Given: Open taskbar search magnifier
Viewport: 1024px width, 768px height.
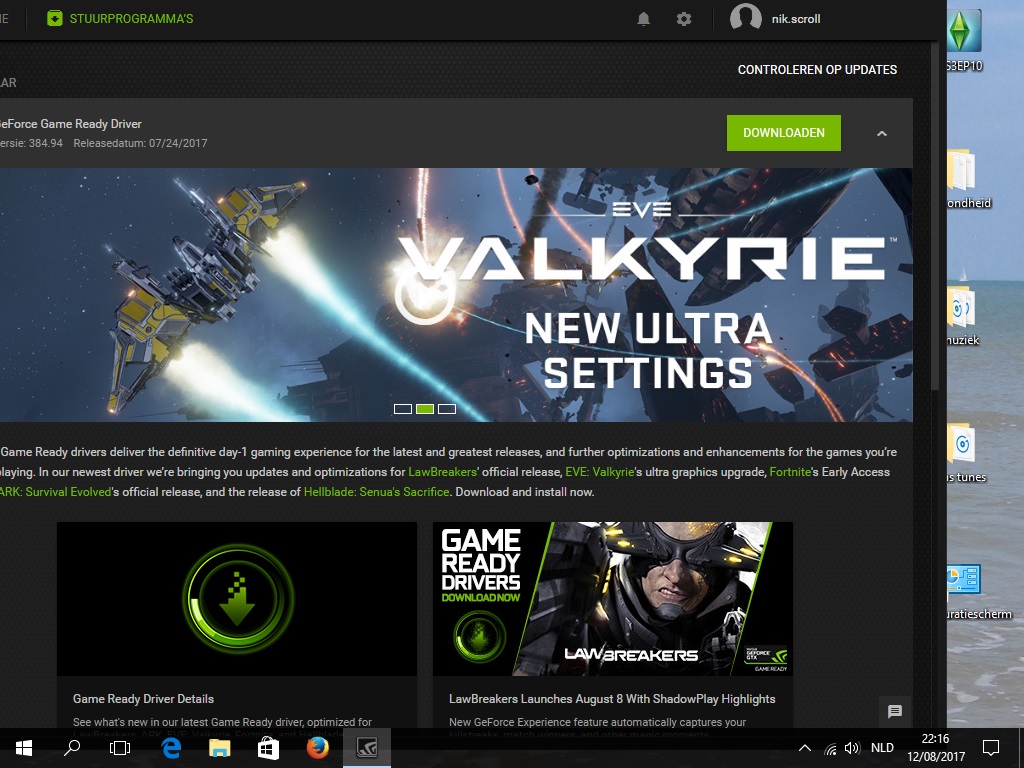Looking at the screenshot, I should tap(72, 748).
